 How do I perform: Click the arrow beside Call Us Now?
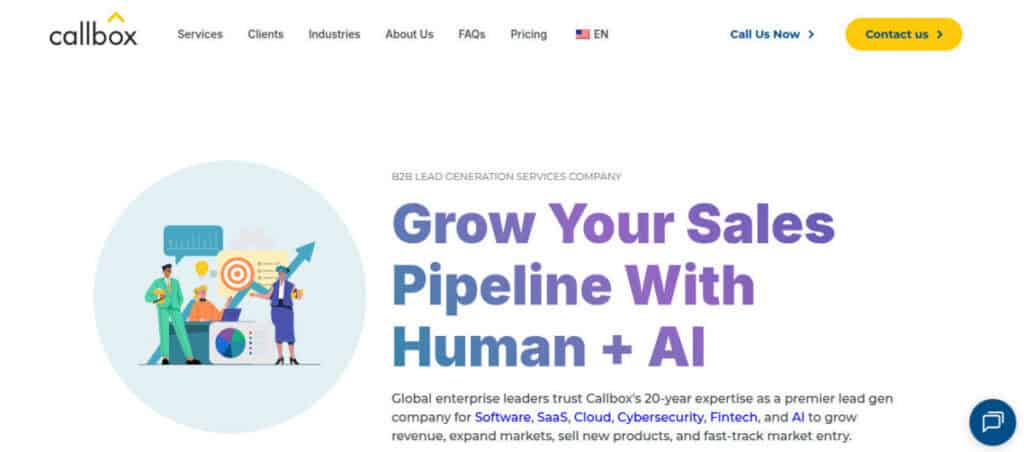pos(811,34)
